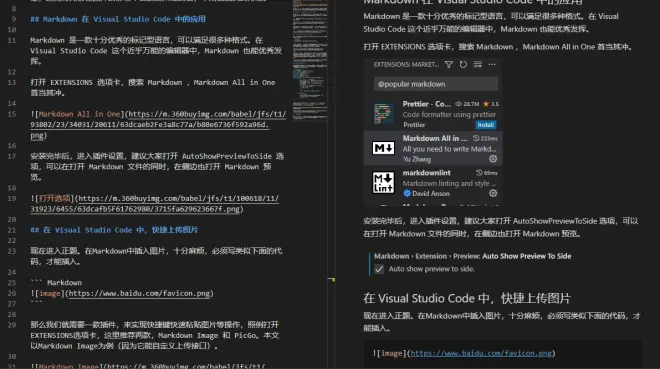Click the filter funnel icon in Extensions header
The height and width of the screenshot is (369, 660).
point(449,64)
